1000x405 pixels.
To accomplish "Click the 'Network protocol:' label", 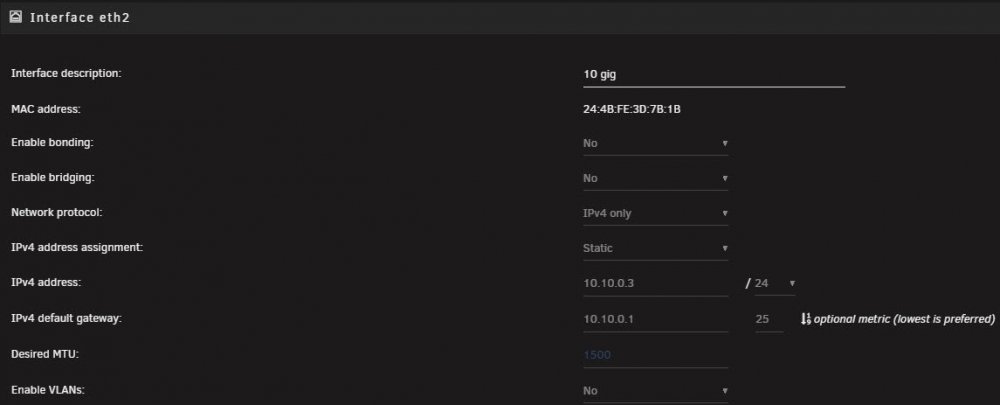I will (57, 213).
